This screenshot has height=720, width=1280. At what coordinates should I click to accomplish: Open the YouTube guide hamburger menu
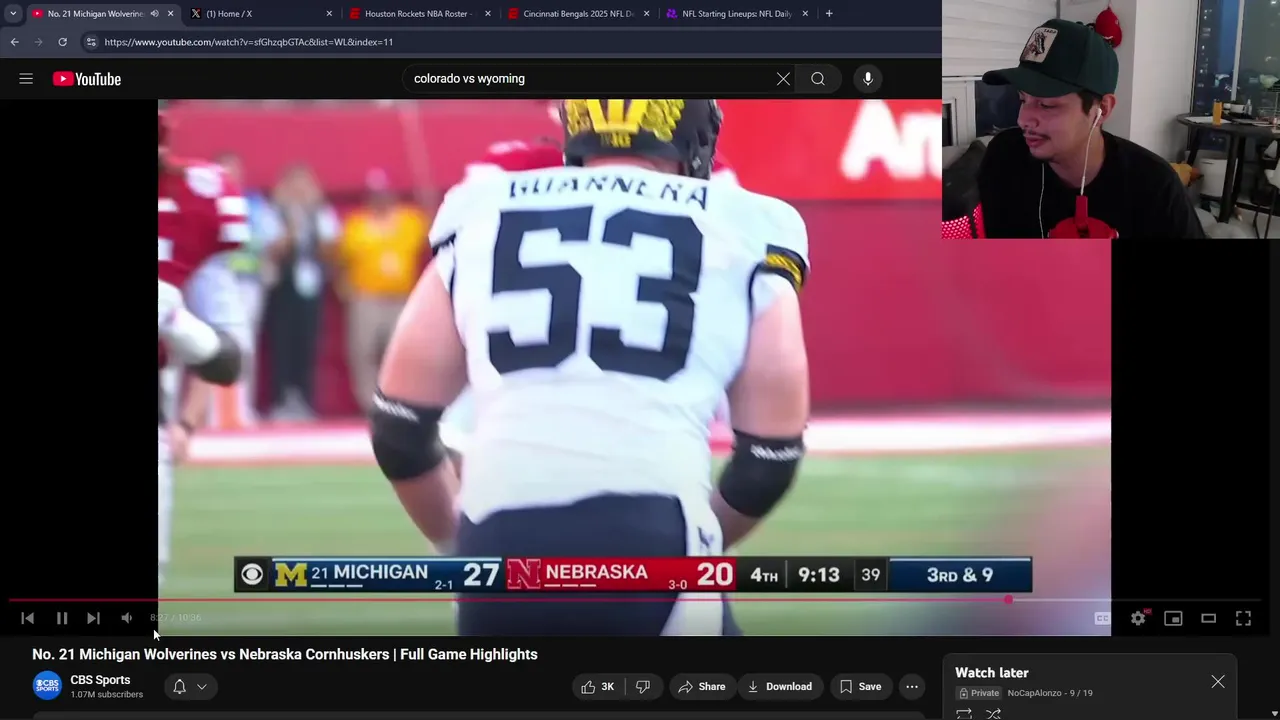click(26, 79)
